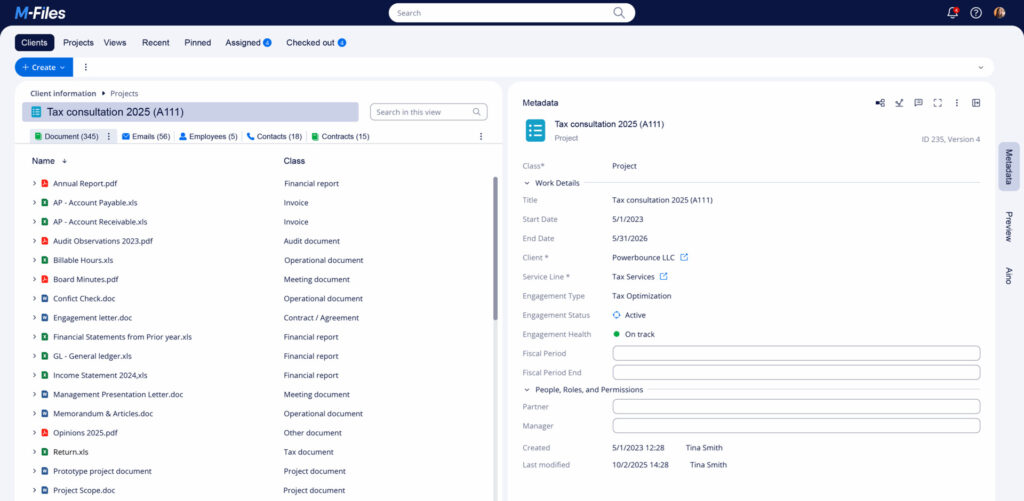Image resolution: width=1024 pixels, height=501 pixels.
Task: Expand the Billable Hours.xls row
Action: coord(34,260)
